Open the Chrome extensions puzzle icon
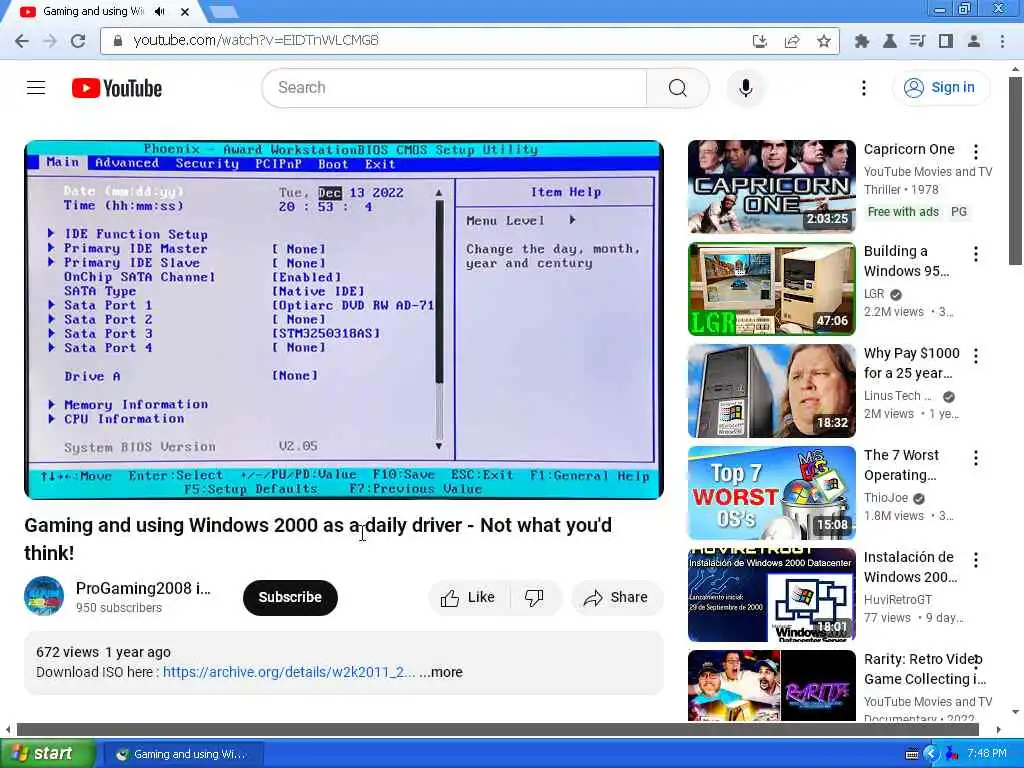The height and width of the screenshot is (768, 1024). 861,41
